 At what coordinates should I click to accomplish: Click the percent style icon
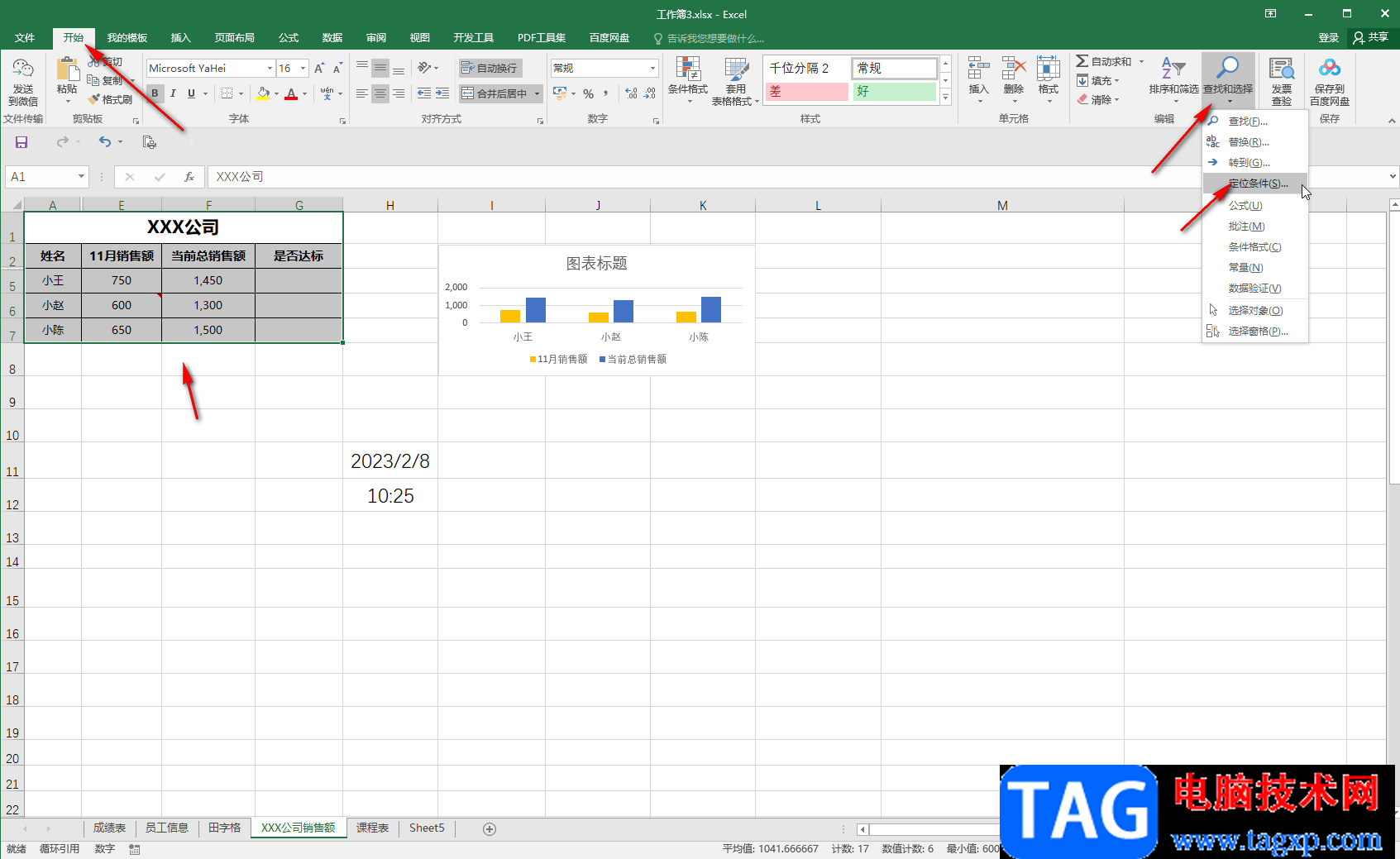588,93
